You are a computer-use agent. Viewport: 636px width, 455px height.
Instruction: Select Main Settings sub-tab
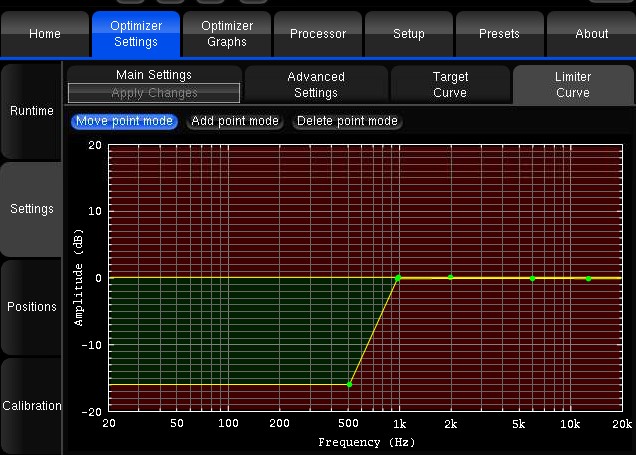[154, 75]
